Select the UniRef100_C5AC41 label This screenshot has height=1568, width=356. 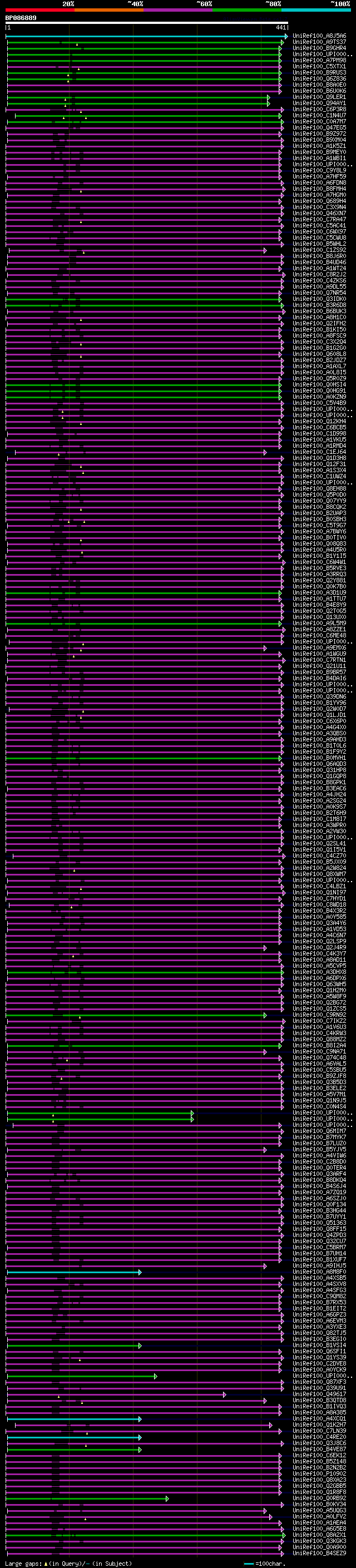pos(319,226)
